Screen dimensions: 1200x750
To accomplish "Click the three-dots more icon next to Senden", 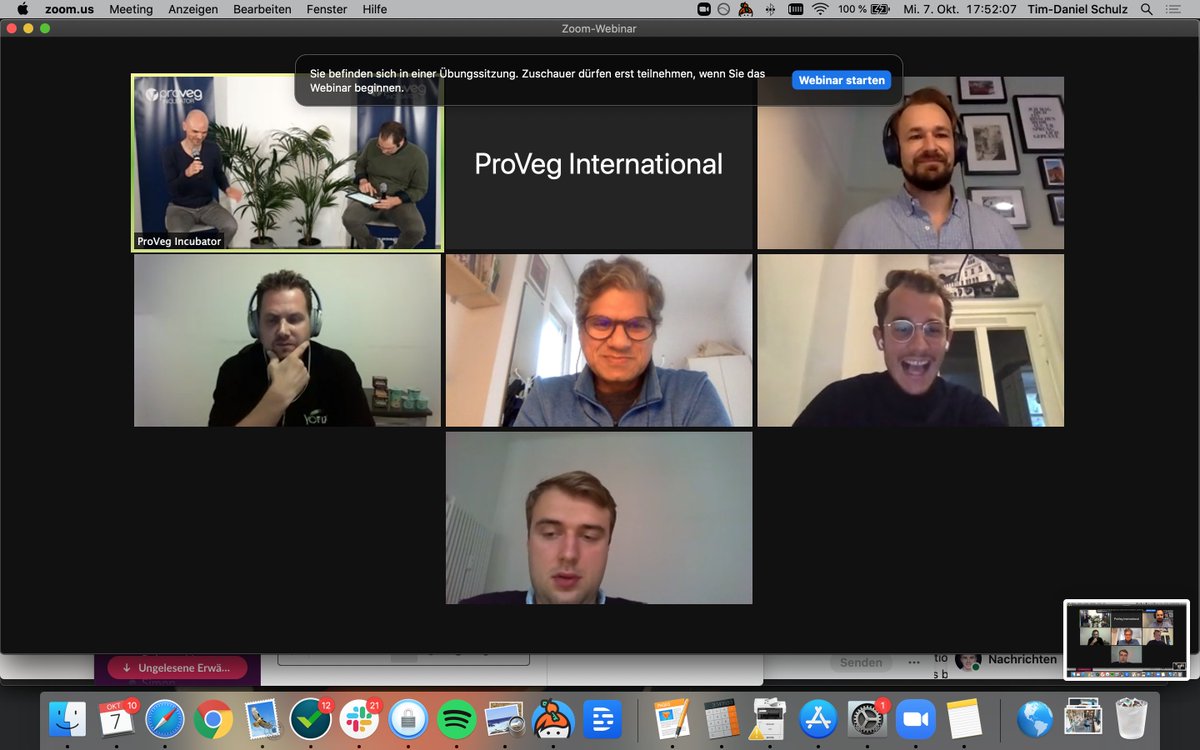I will [913, 662].
